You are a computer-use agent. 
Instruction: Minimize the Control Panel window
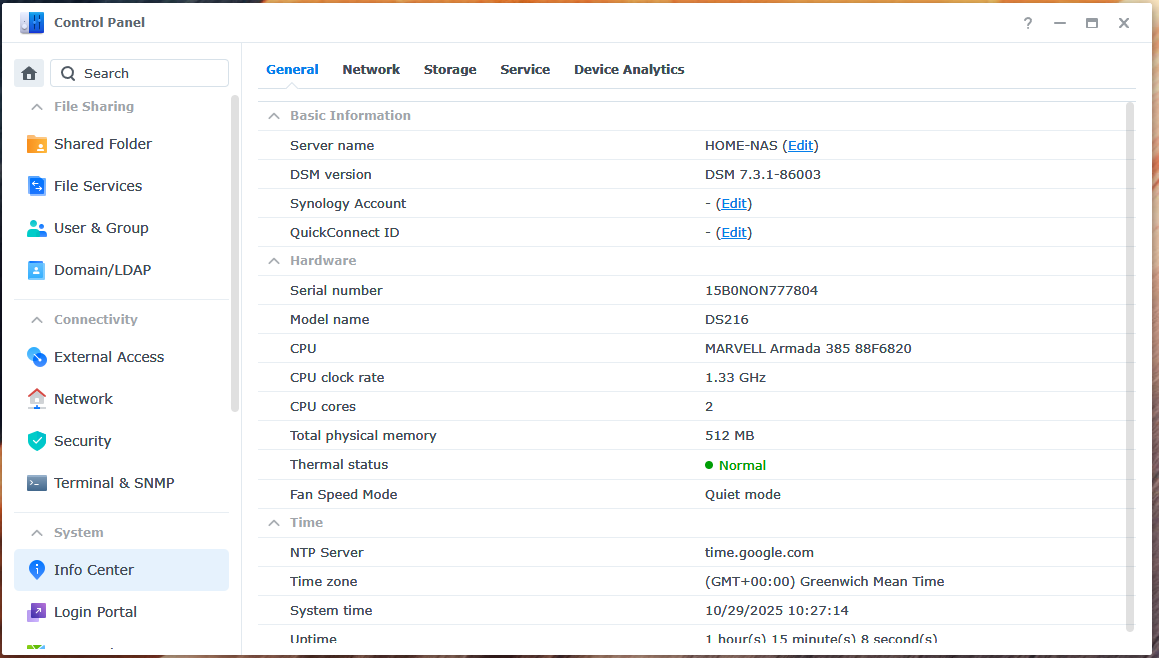1060,23
